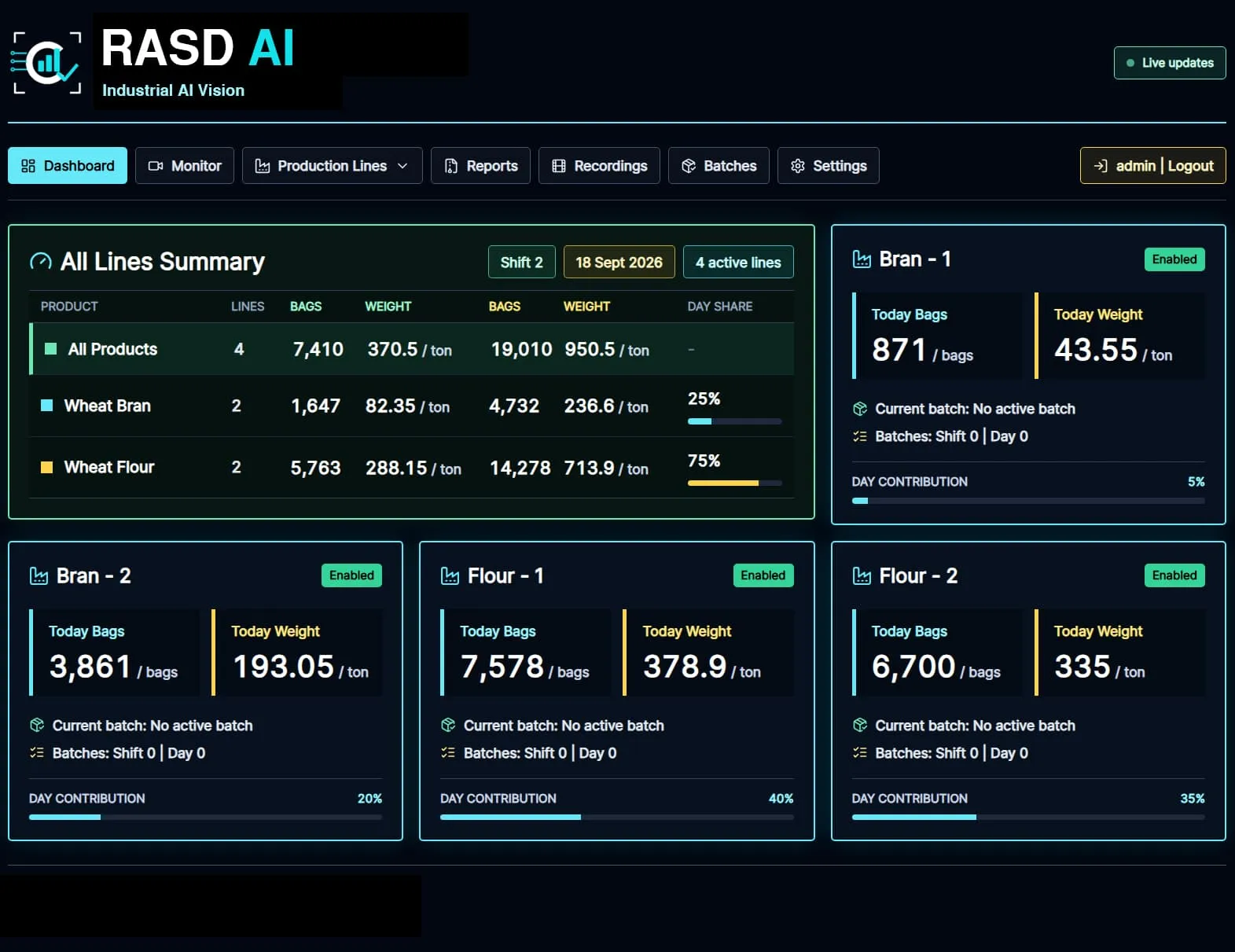Click the admin Logout button
The height and width of the screenshot is (952, 1235).
tap(1153, 166)
